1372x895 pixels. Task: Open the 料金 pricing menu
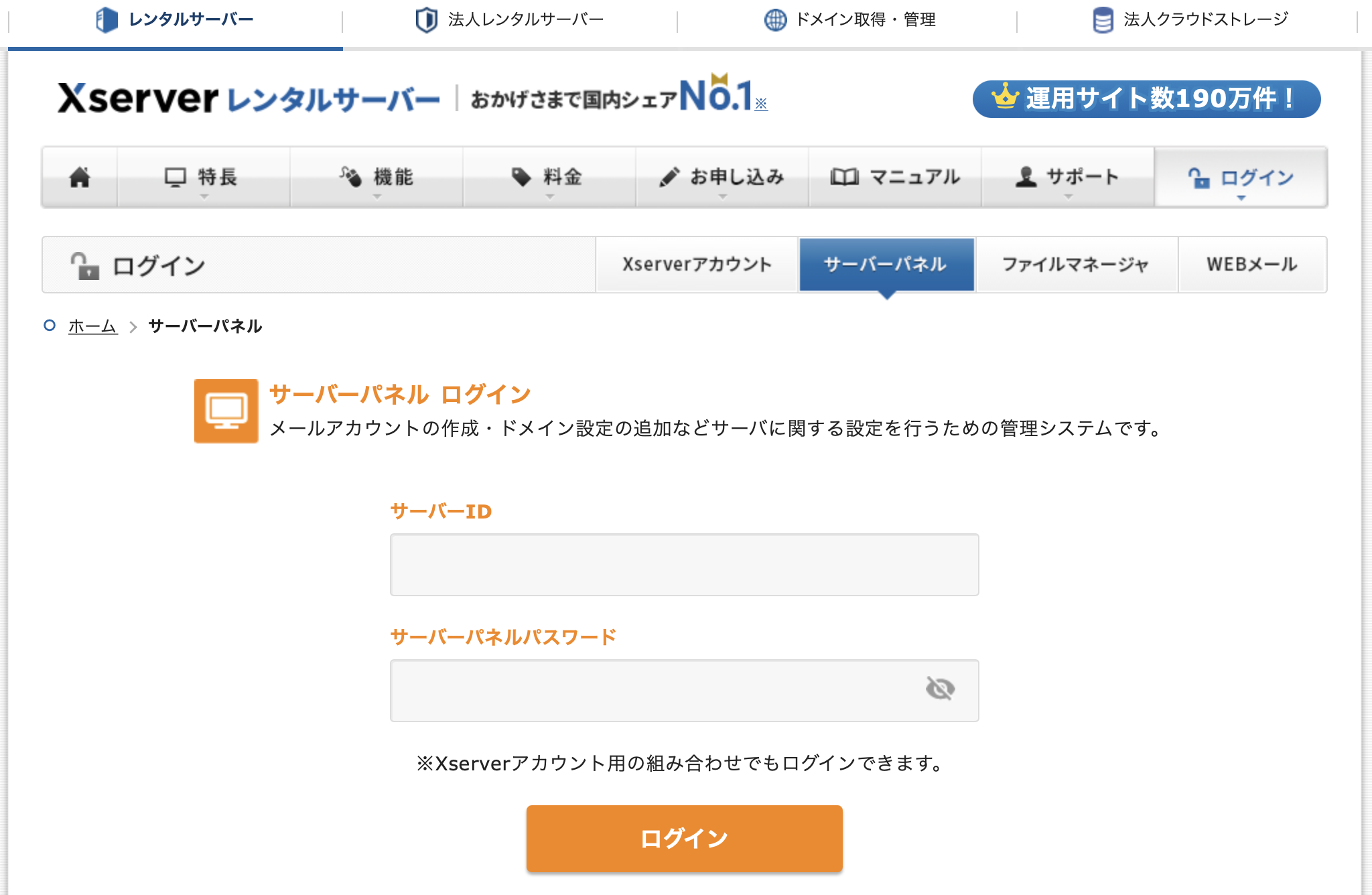click(549, 177)
